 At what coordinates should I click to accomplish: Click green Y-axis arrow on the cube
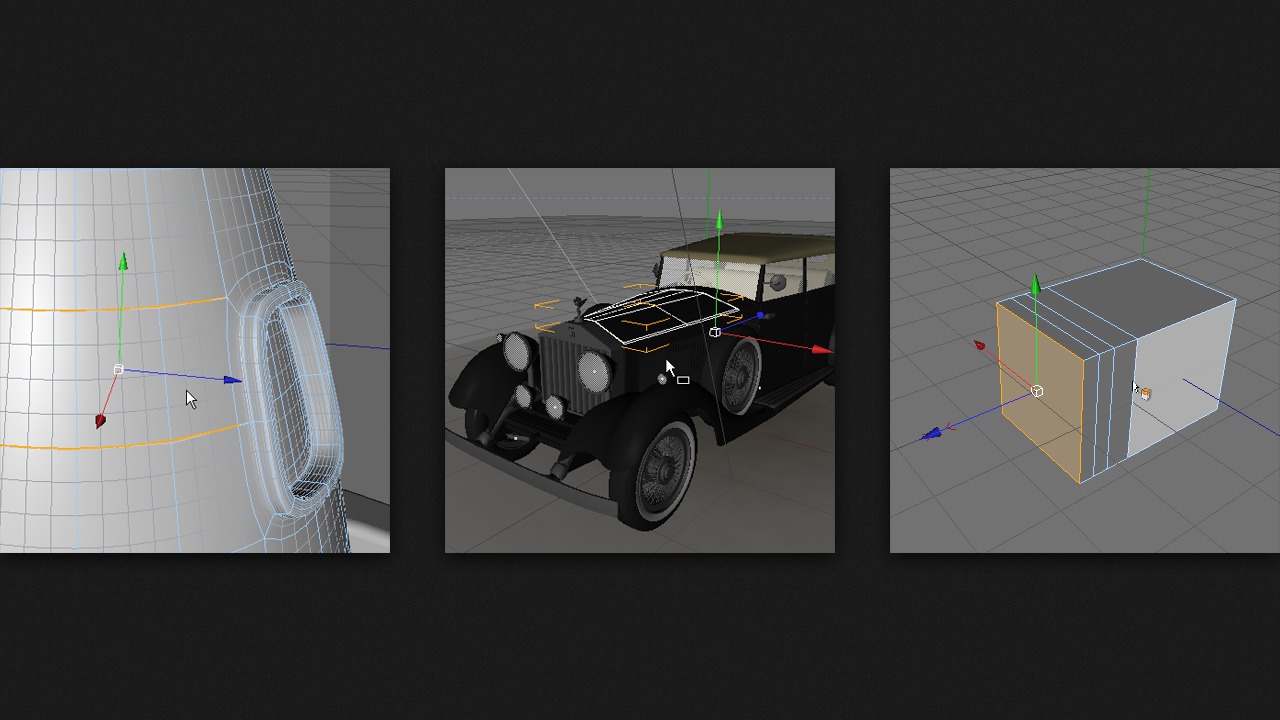[1036, 288]
